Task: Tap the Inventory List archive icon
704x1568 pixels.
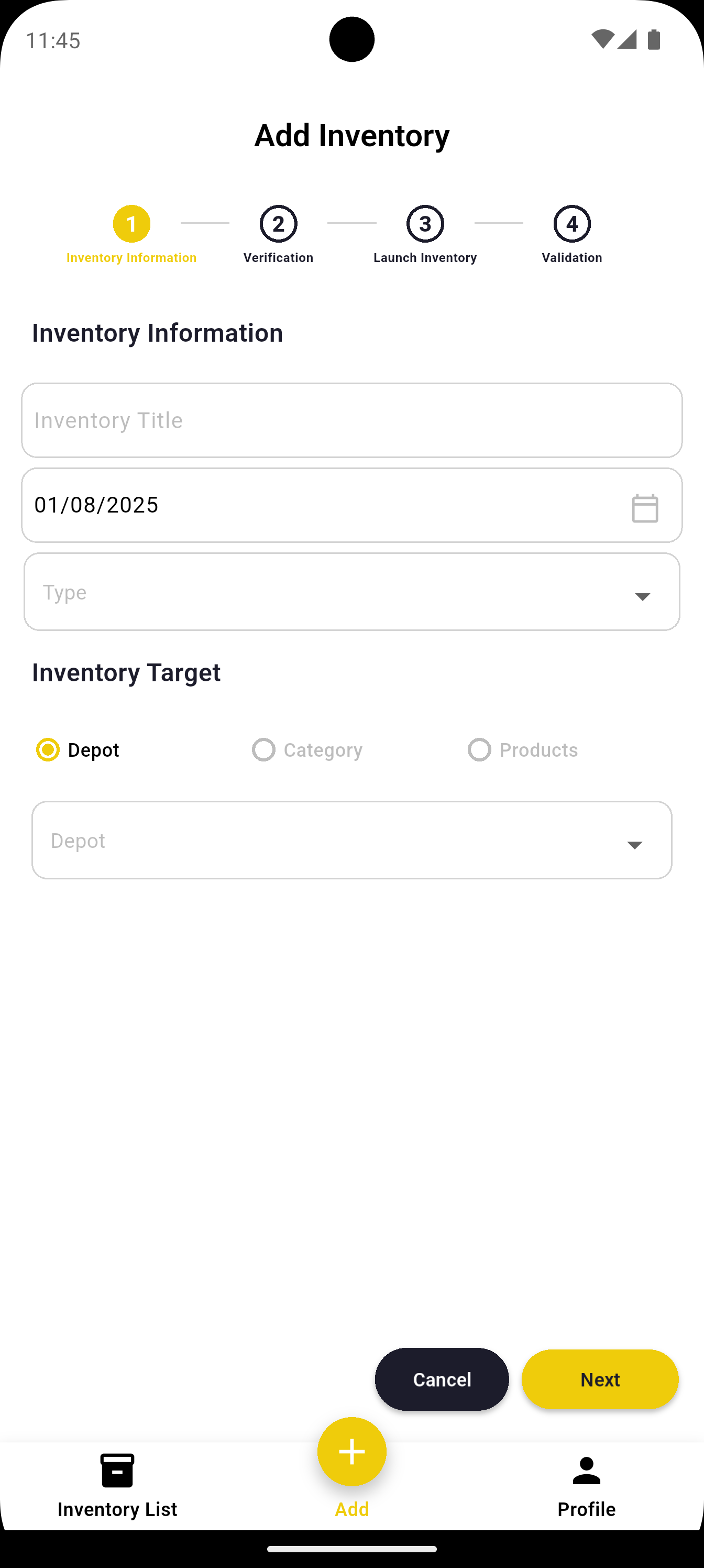Action: click(x=117, y=1471)
